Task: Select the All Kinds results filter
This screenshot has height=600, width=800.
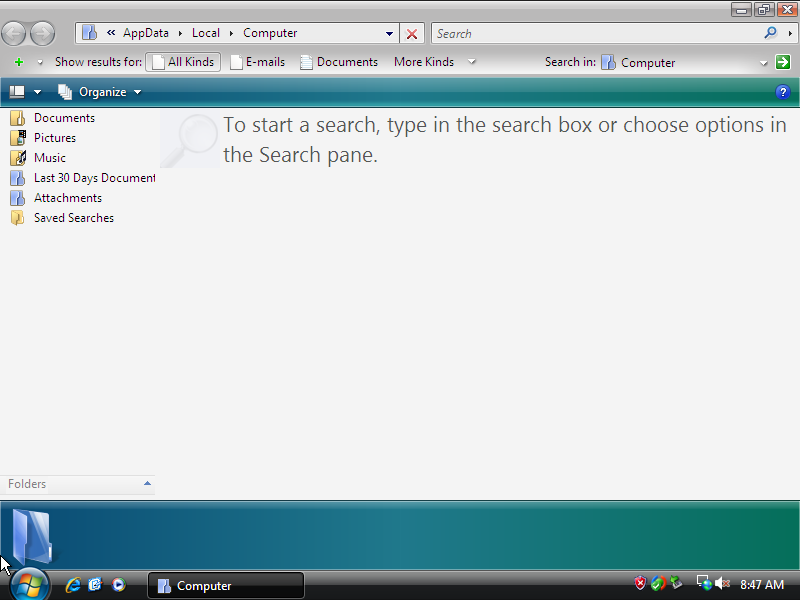Action: click(183, 62)
